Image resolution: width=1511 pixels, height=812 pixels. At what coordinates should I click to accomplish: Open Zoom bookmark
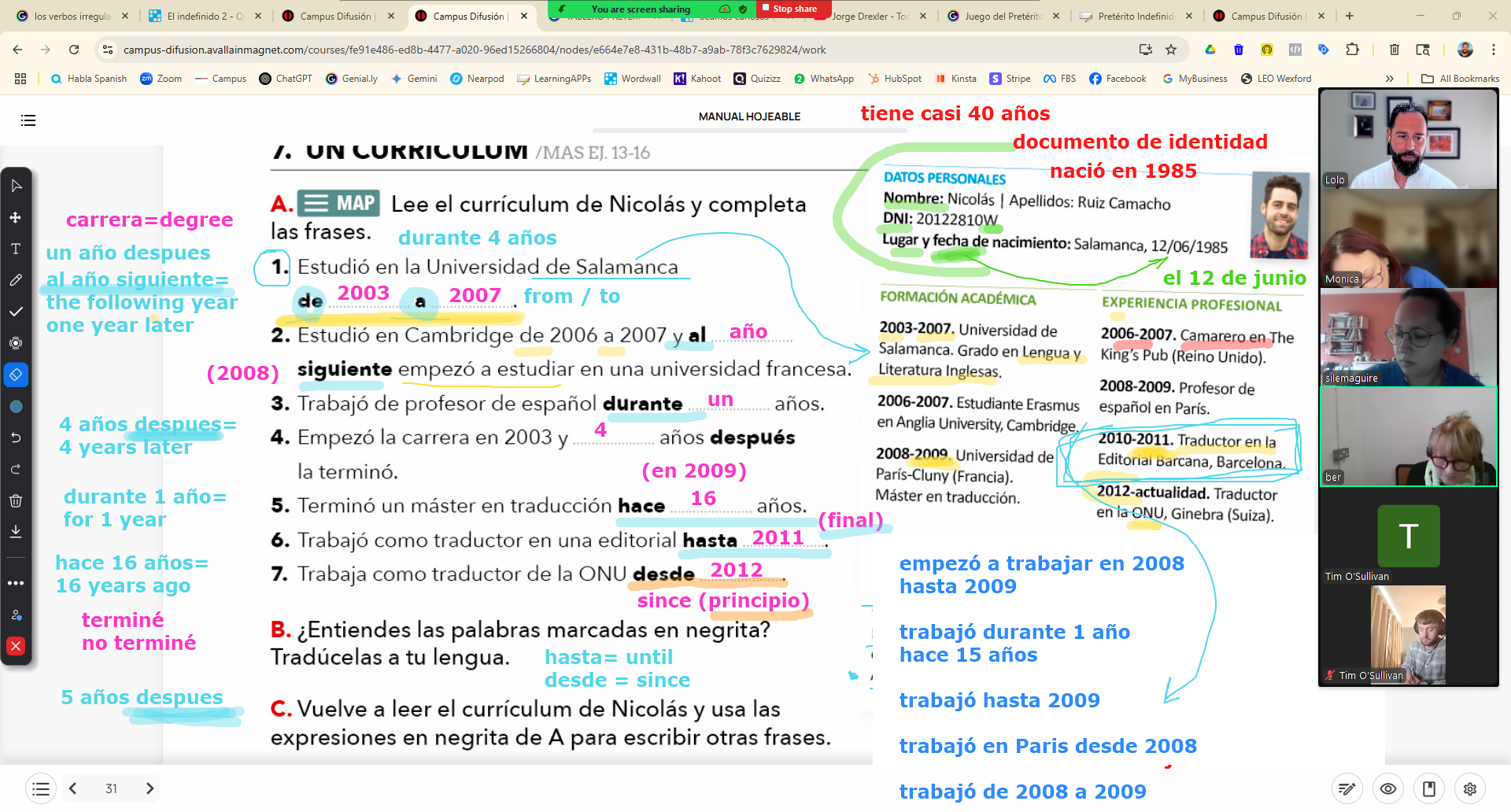[161, 79]
